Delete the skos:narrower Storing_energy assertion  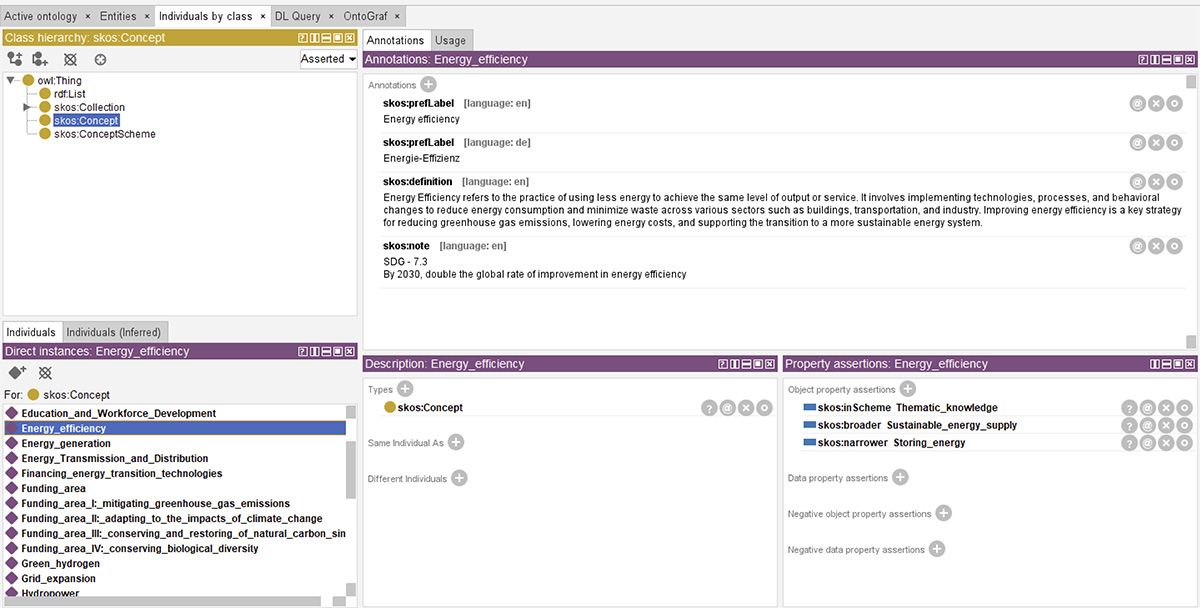(1166, 443)
